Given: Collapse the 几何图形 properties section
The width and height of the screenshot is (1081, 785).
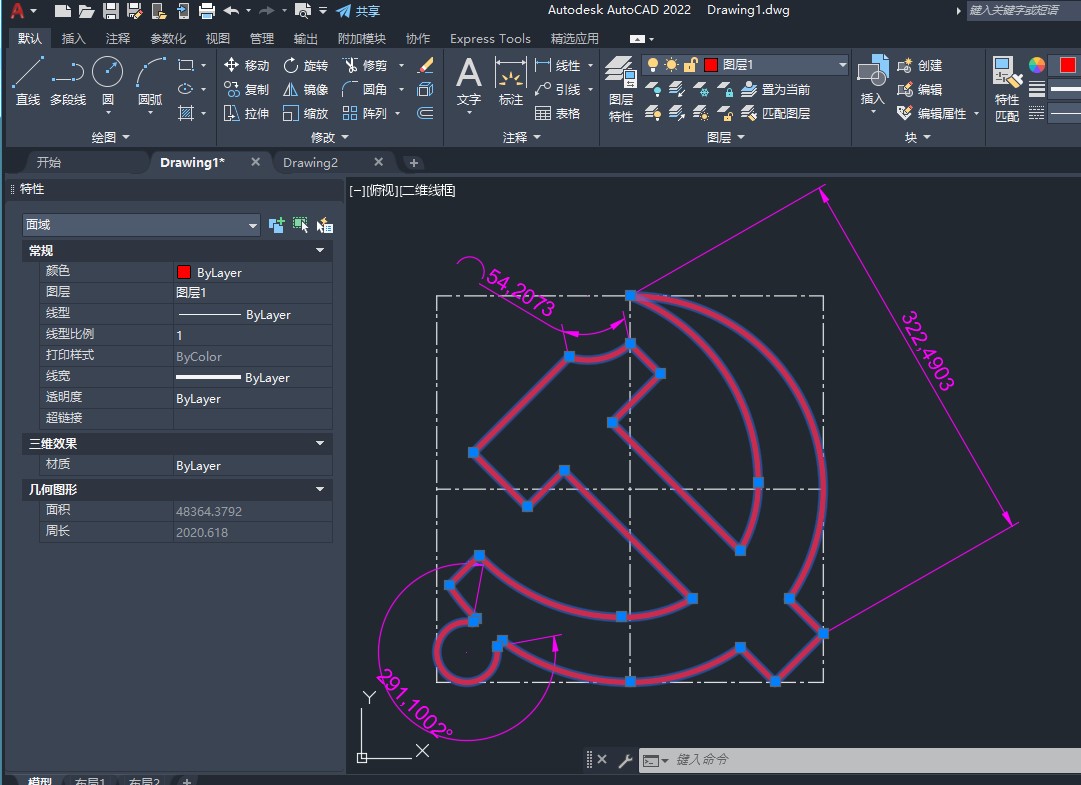Looking at the screenshot, I should tap(320, 489).
